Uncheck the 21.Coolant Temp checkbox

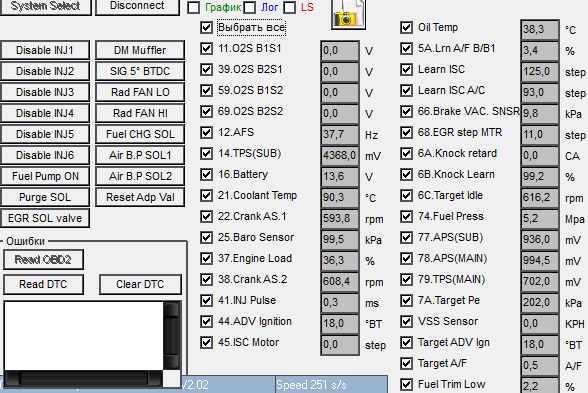tap(206, 195)
